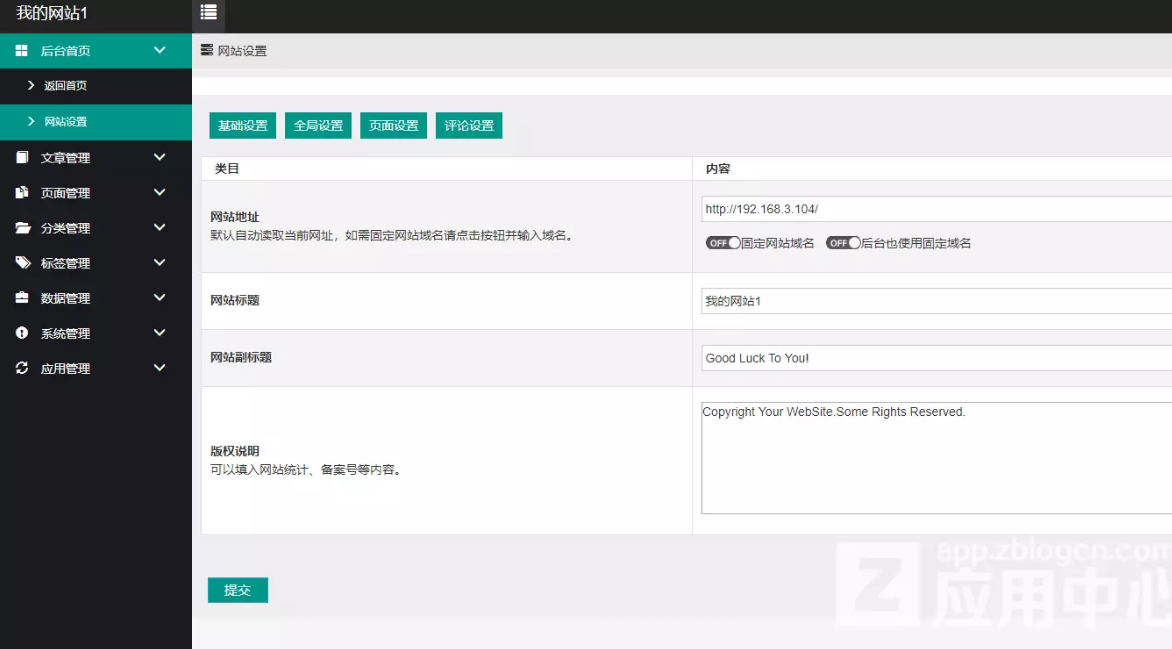The height and width of the screenshot is (649, 1172).
Task: Click the 提交 submit button
Action: (237, 590)
